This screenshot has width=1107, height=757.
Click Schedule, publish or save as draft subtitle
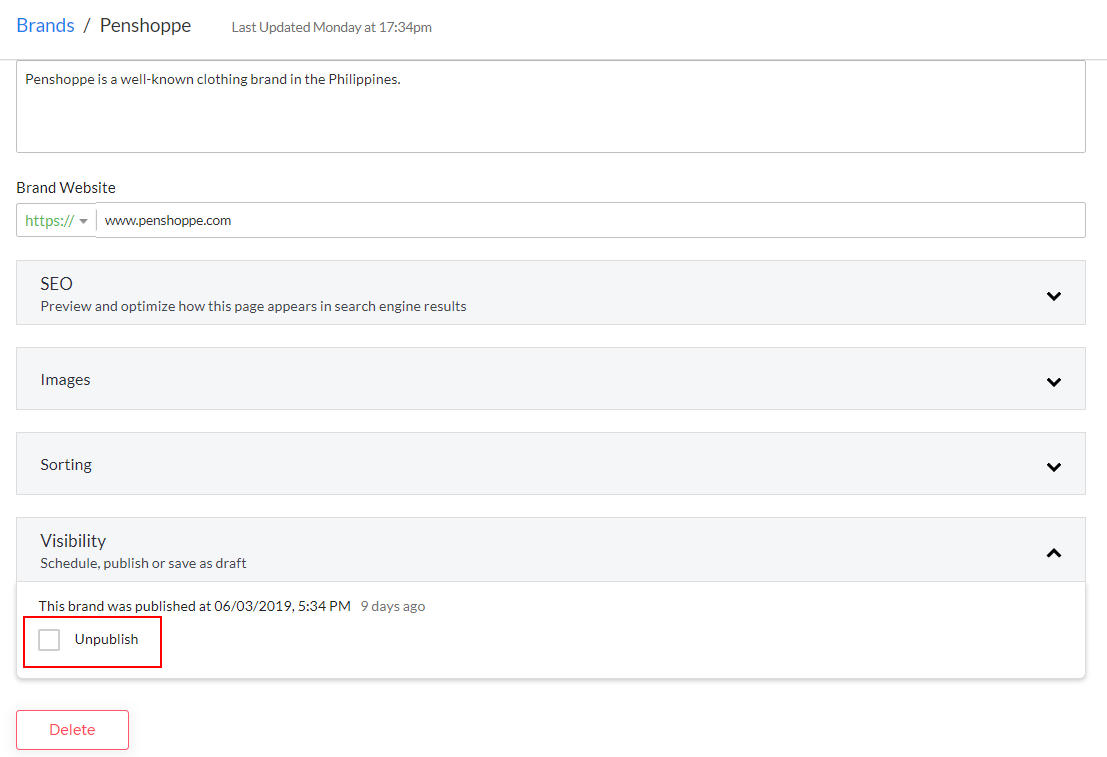point(143,564)
